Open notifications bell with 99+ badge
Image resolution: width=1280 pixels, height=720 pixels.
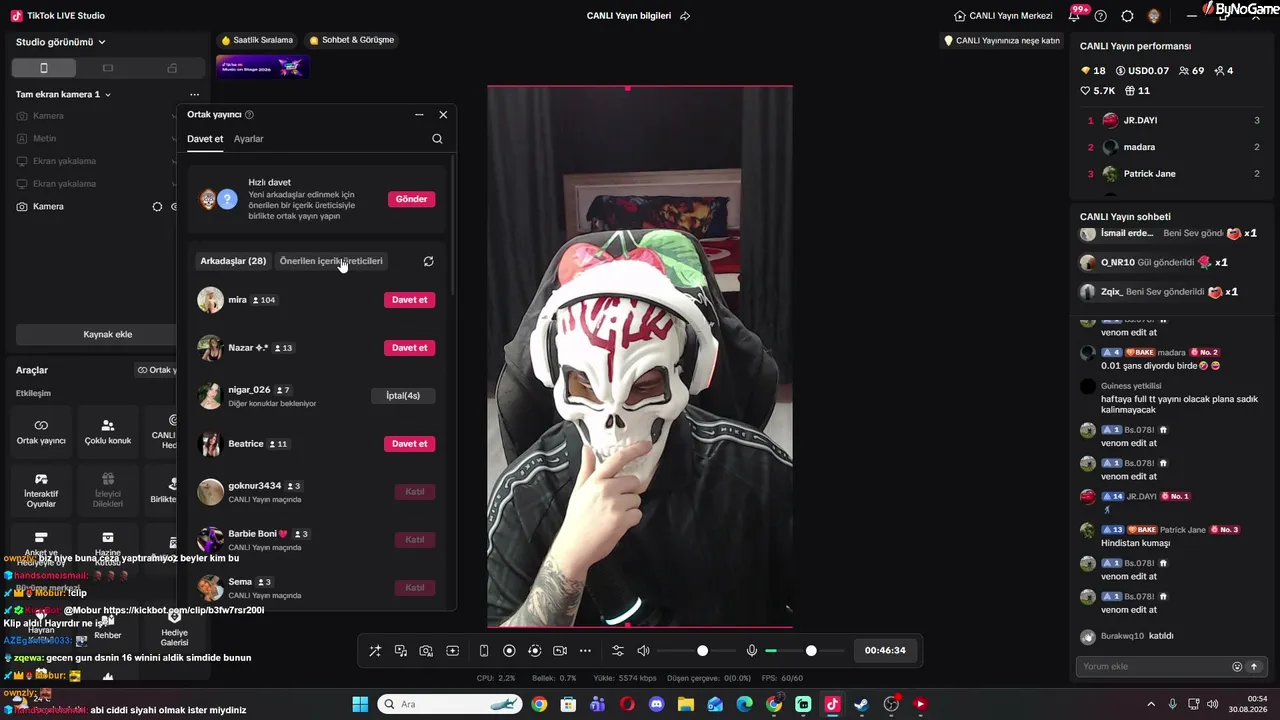tap(1076, 15)
